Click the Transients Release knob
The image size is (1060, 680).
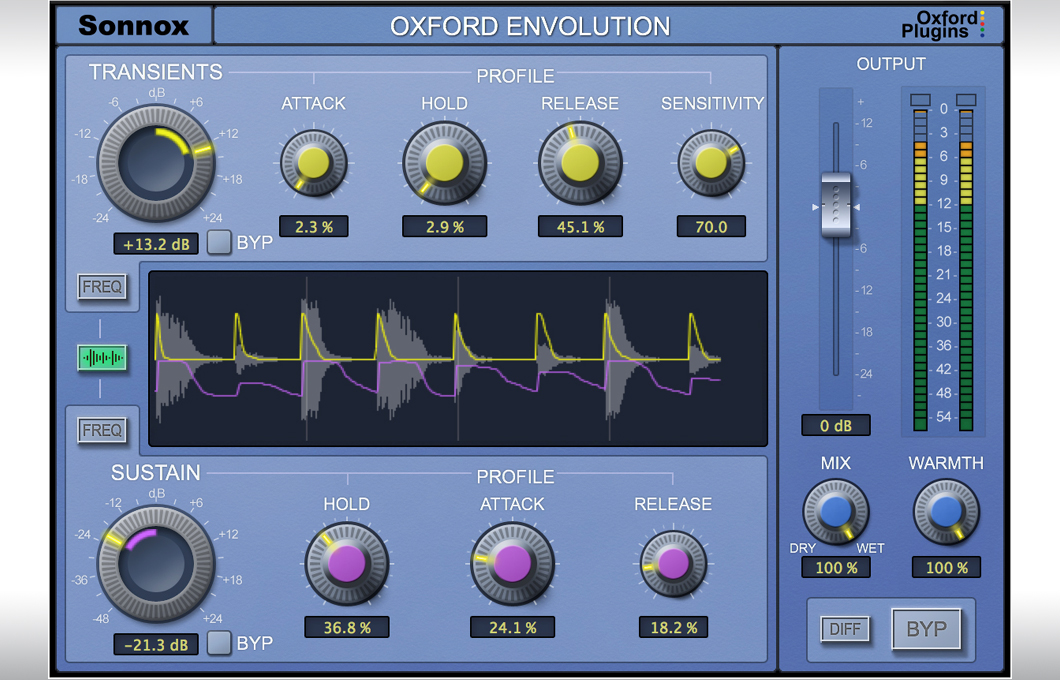(580, 163)
